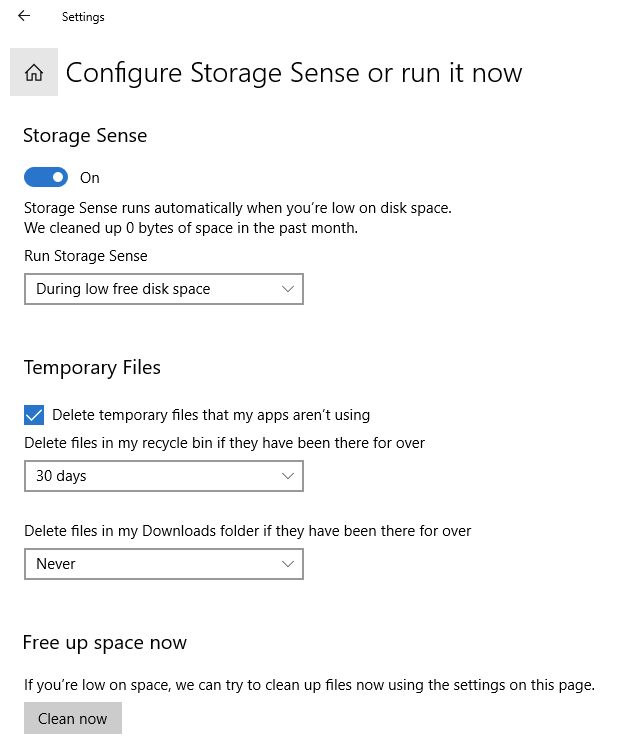Click the "Run Storage Sense" field label
This screenshot has width=618, height=754.
86,256
